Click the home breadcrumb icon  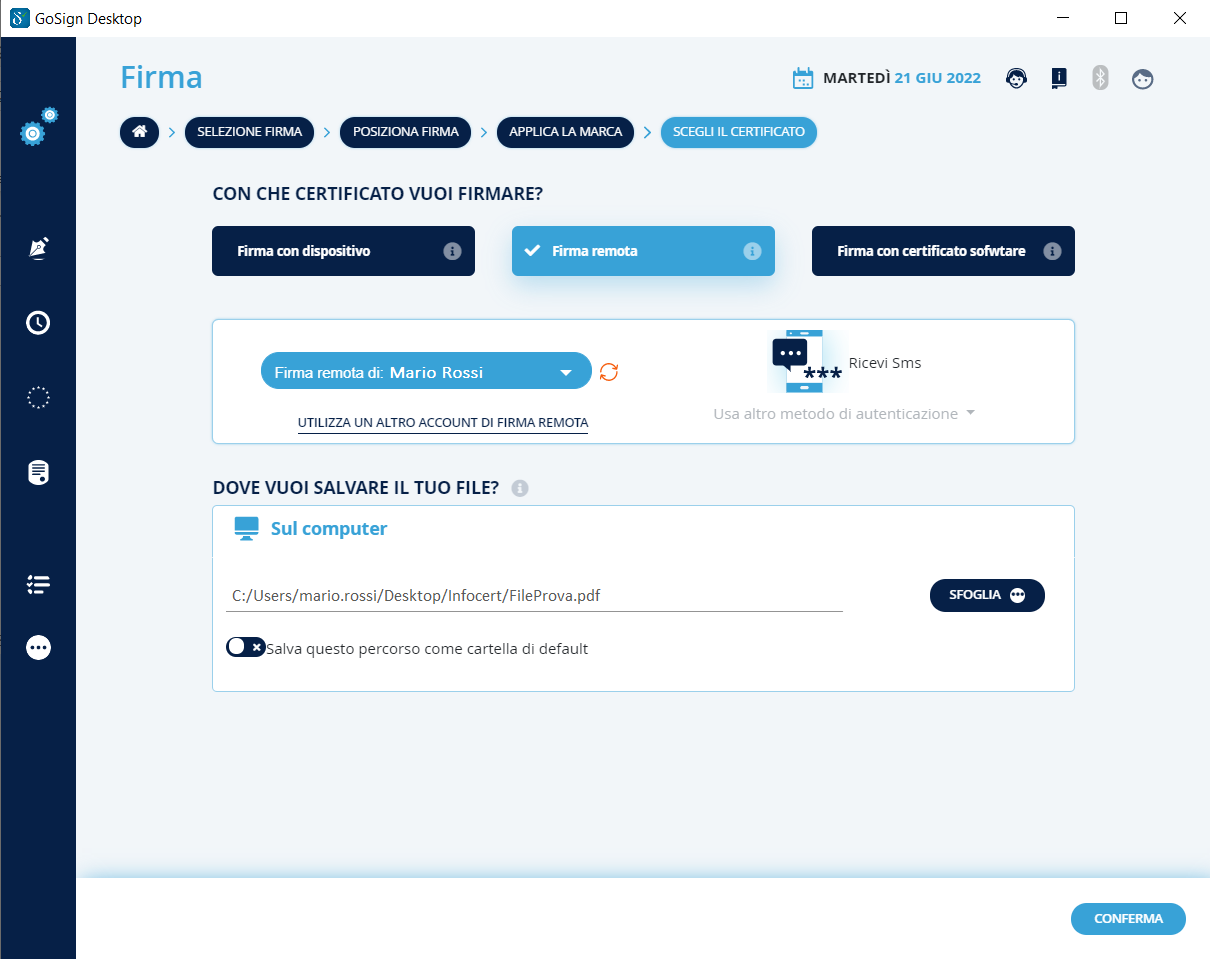point(140,132)
